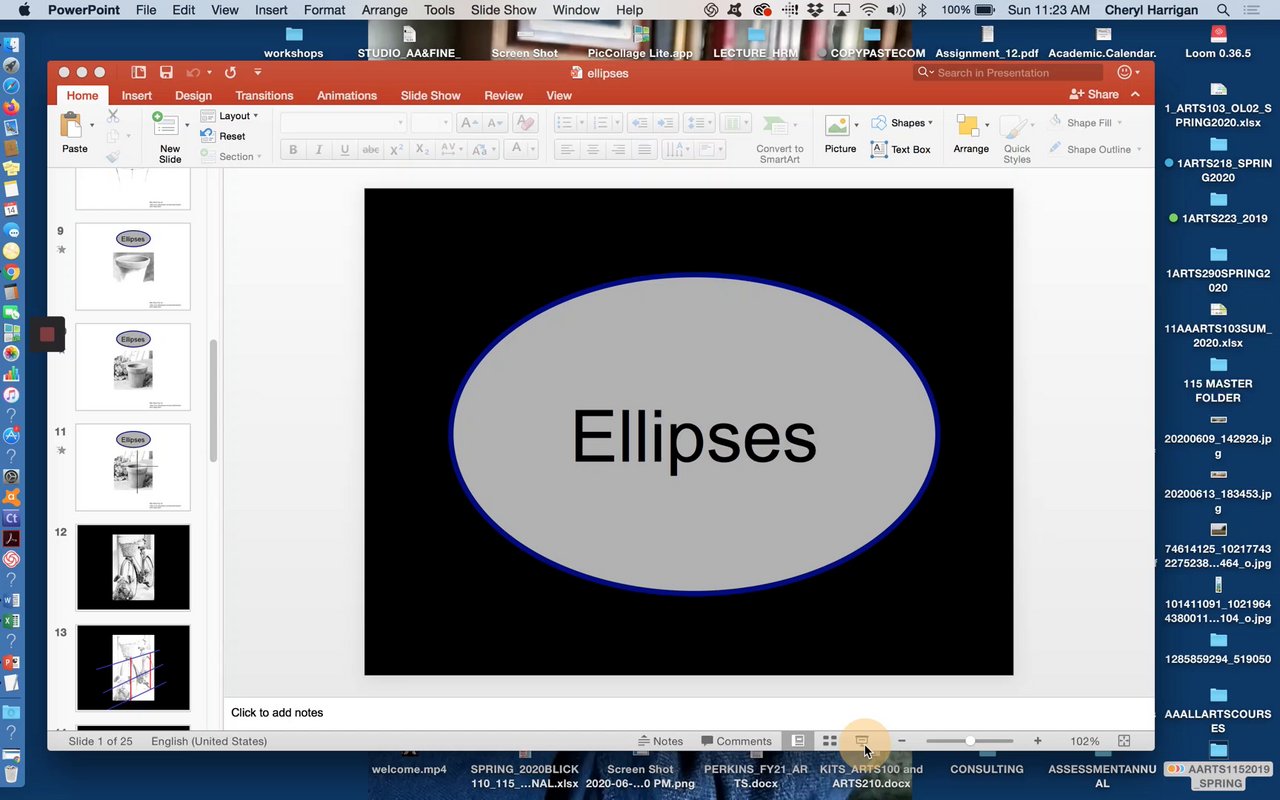Click the Quick Styles icon
The height and width of the screenshot is (800, 1280).
pyautogui.click(x=1016, y=128)
